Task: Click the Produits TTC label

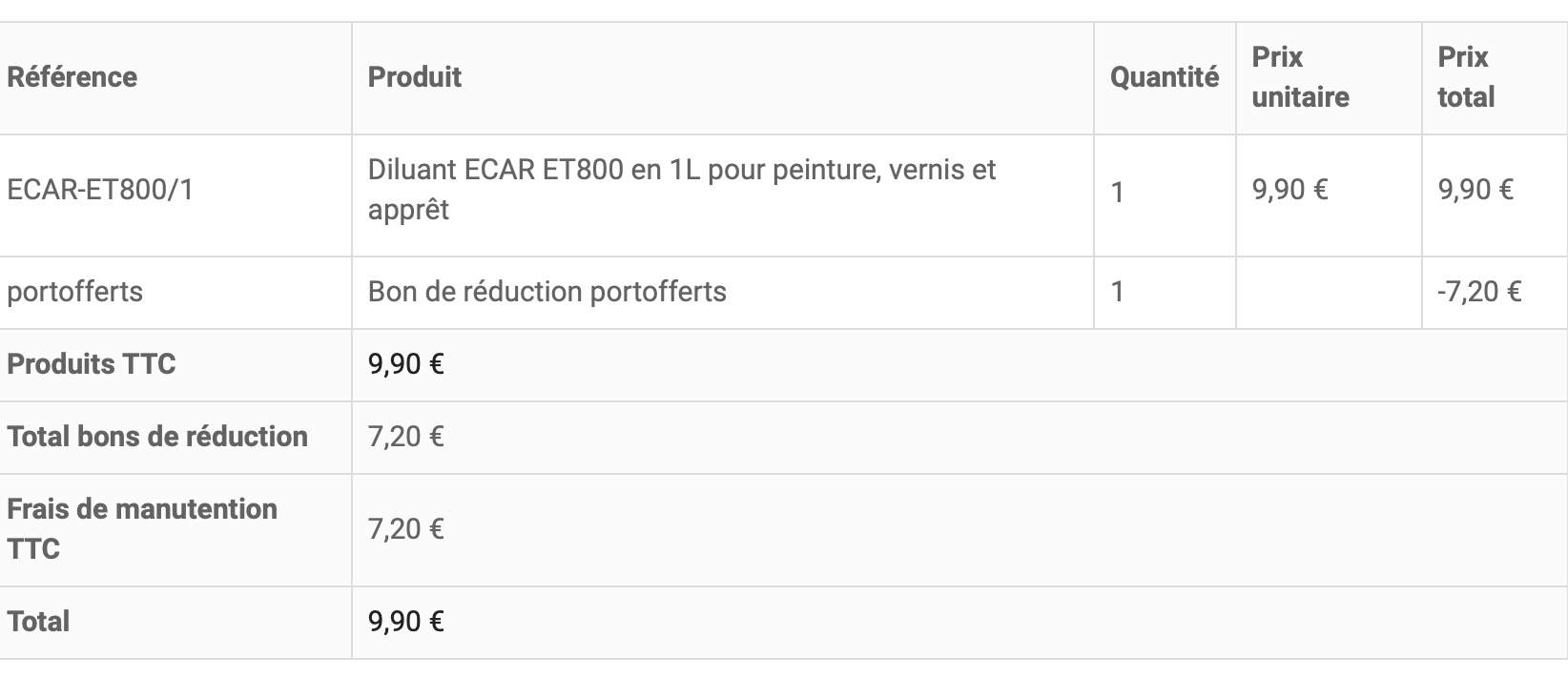Action: tap(92, 364)
